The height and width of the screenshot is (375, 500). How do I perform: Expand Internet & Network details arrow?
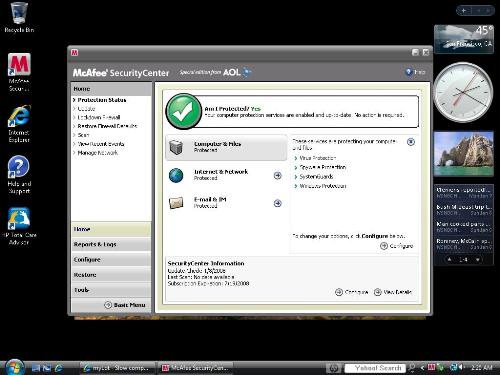(277, 175)
